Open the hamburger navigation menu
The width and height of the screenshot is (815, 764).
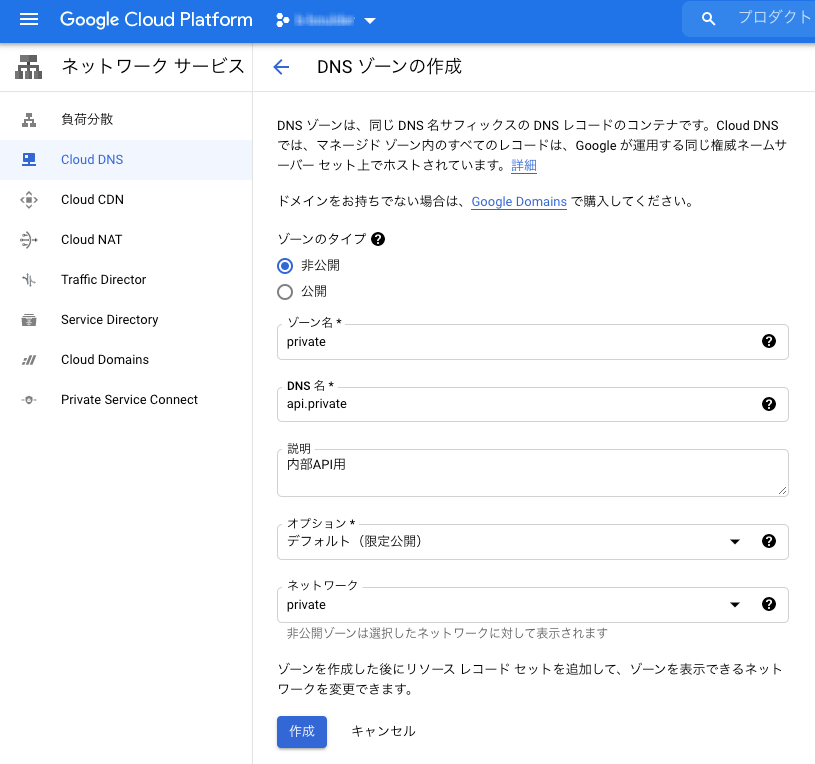(x=29, y=20)
